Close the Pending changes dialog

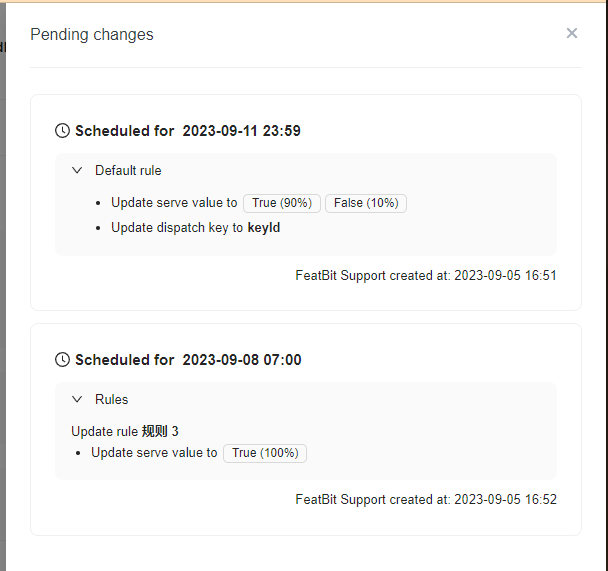point(572,33)
